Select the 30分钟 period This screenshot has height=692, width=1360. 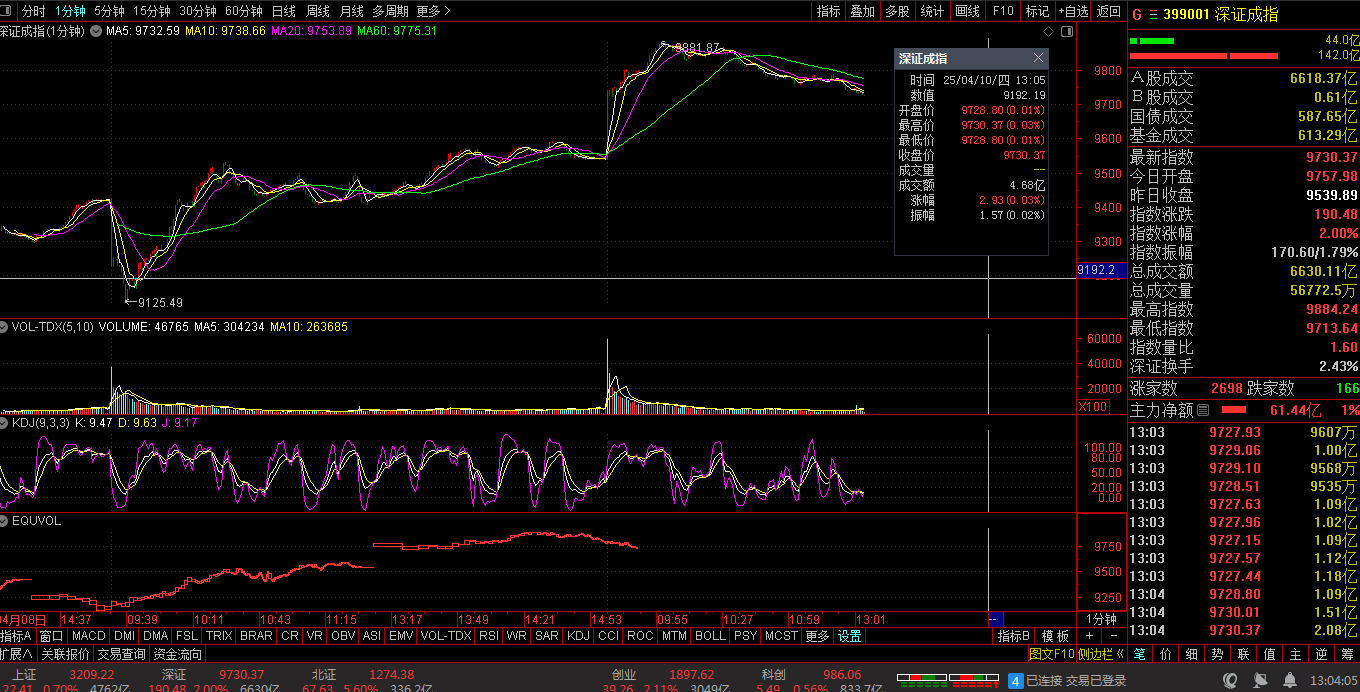198,11
